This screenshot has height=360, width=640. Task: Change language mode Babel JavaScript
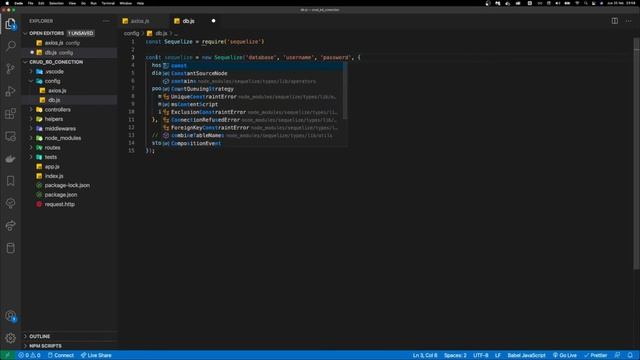526,355
